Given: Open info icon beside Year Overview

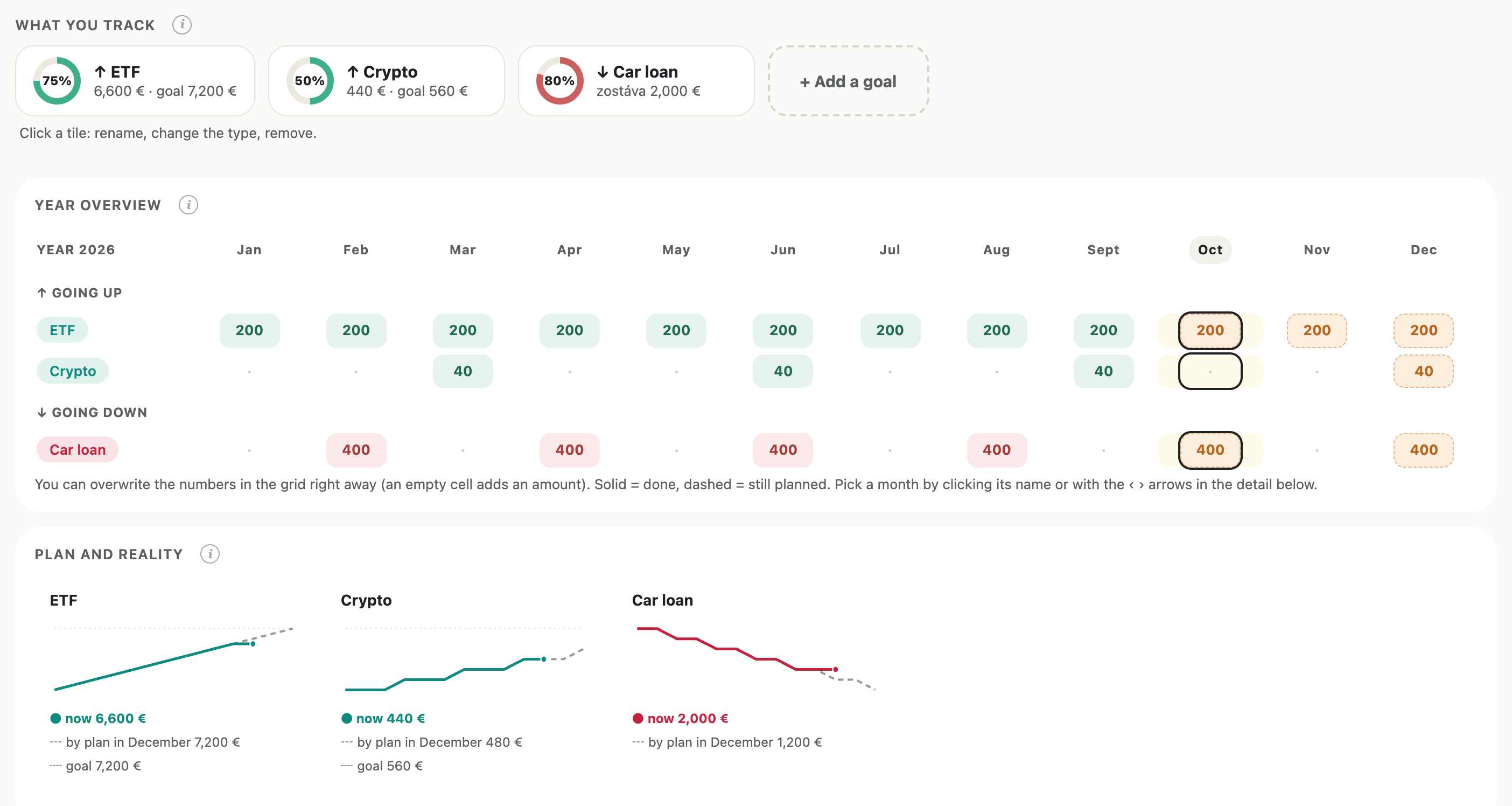Looking at the screenshot, I should (x=188, y=205).
